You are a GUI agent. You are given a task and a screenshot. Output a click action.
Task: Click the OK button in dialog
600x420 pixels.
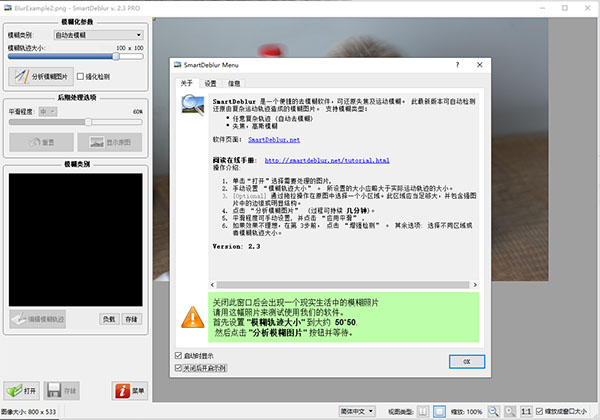467,361
